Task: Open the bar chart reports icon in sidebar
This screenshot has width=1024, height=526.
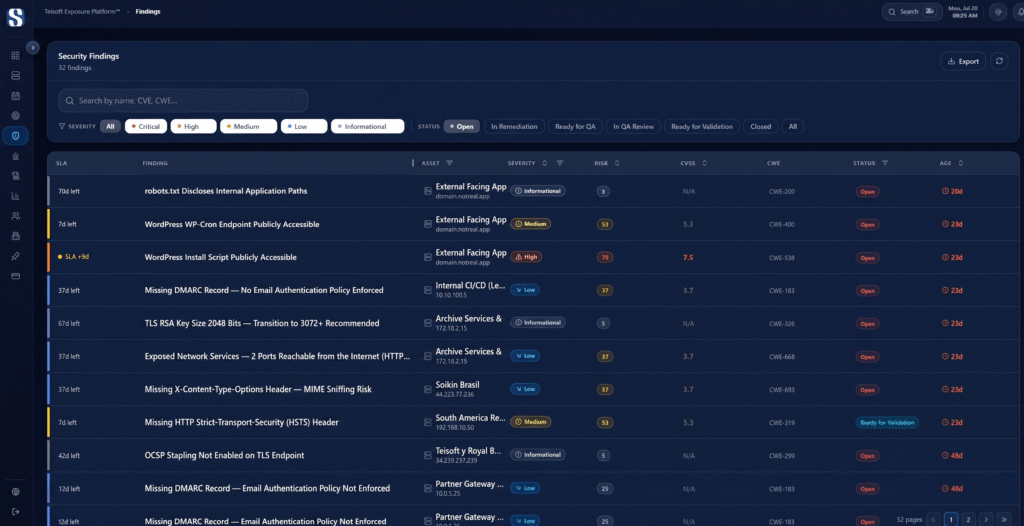Action: tap(16, 195)
